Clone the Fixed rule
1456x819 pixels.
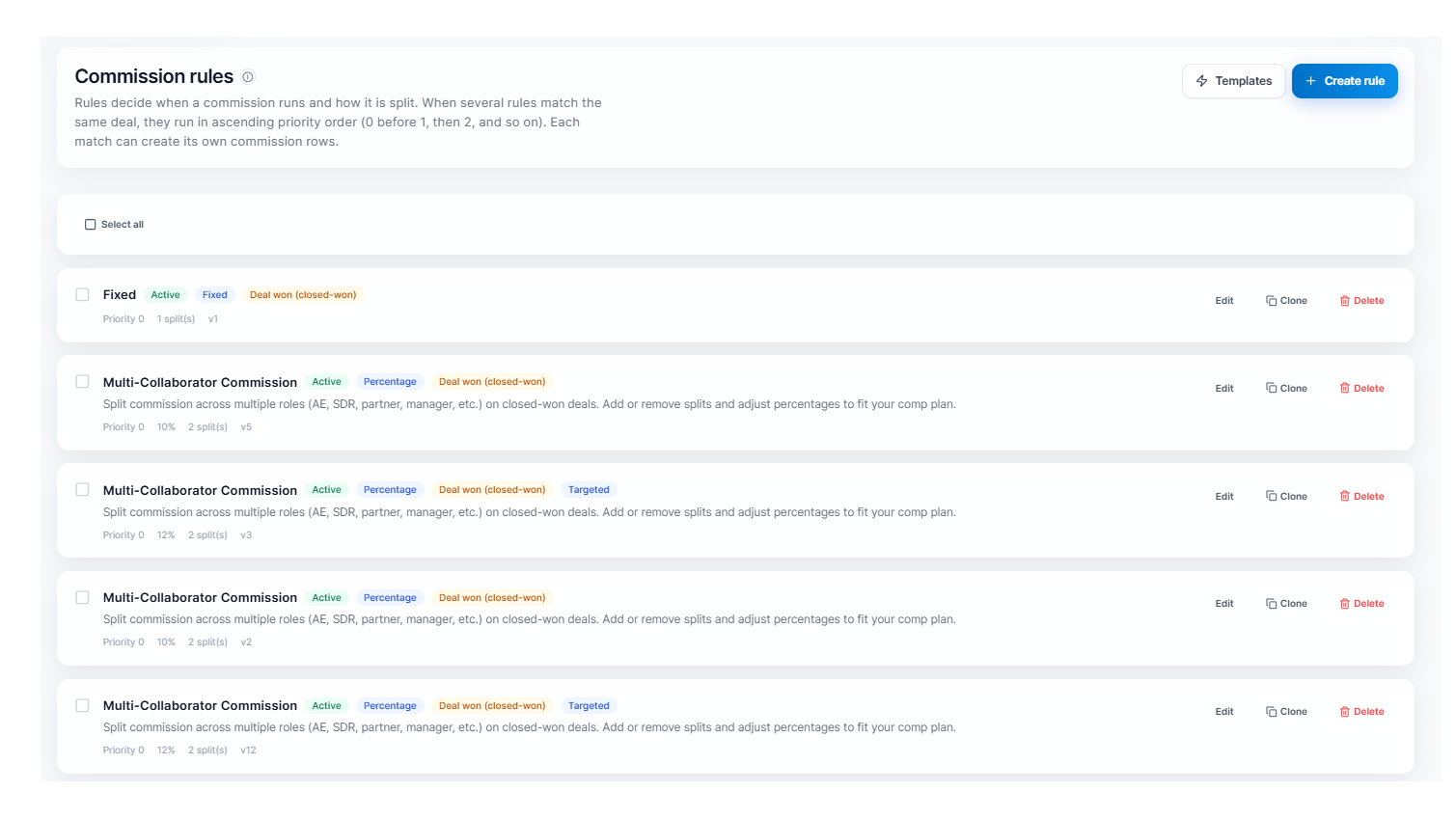[1286, 301]
